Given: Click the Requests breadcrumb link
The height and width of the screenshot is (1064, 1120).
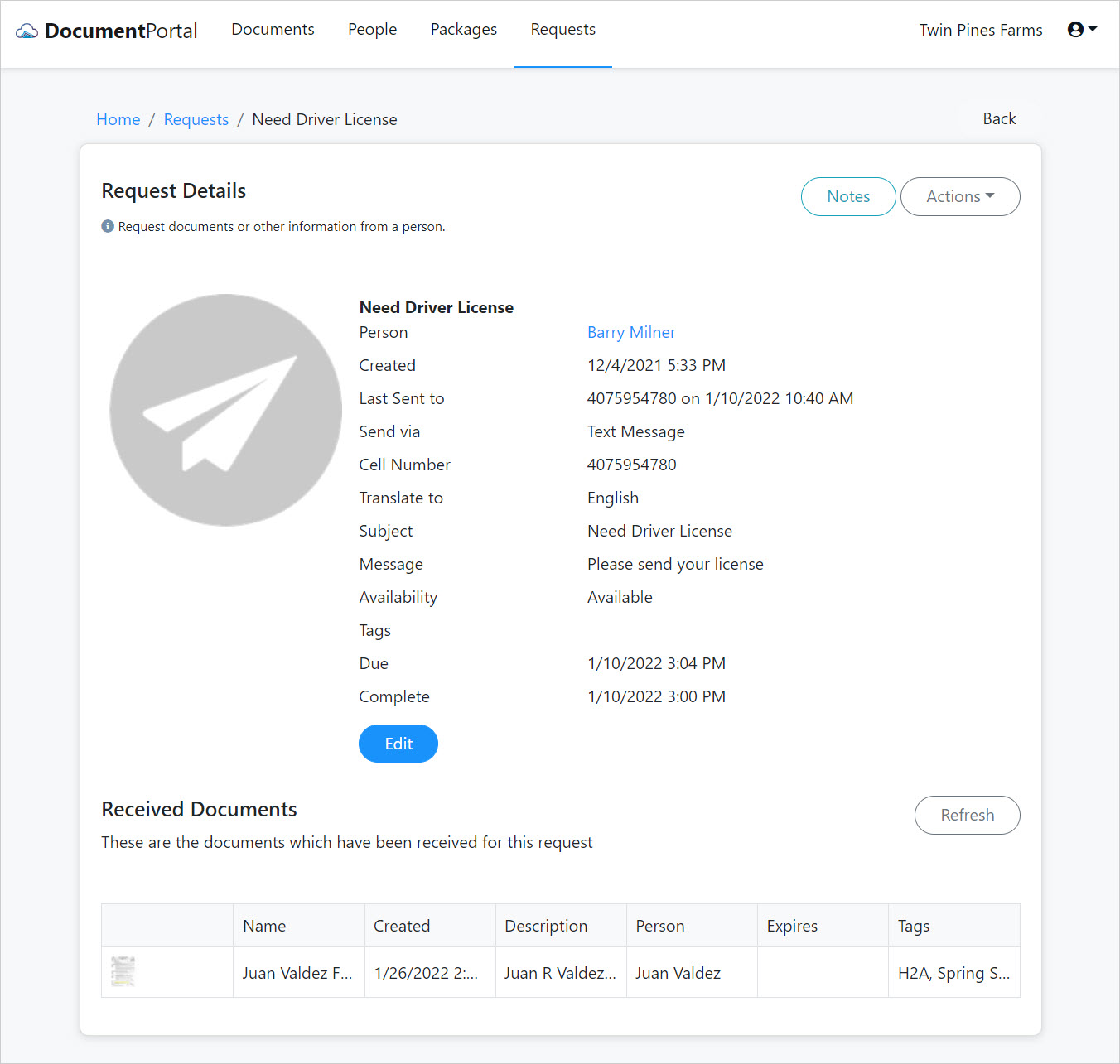Looking at the screenshot, I should click(196, 119).
